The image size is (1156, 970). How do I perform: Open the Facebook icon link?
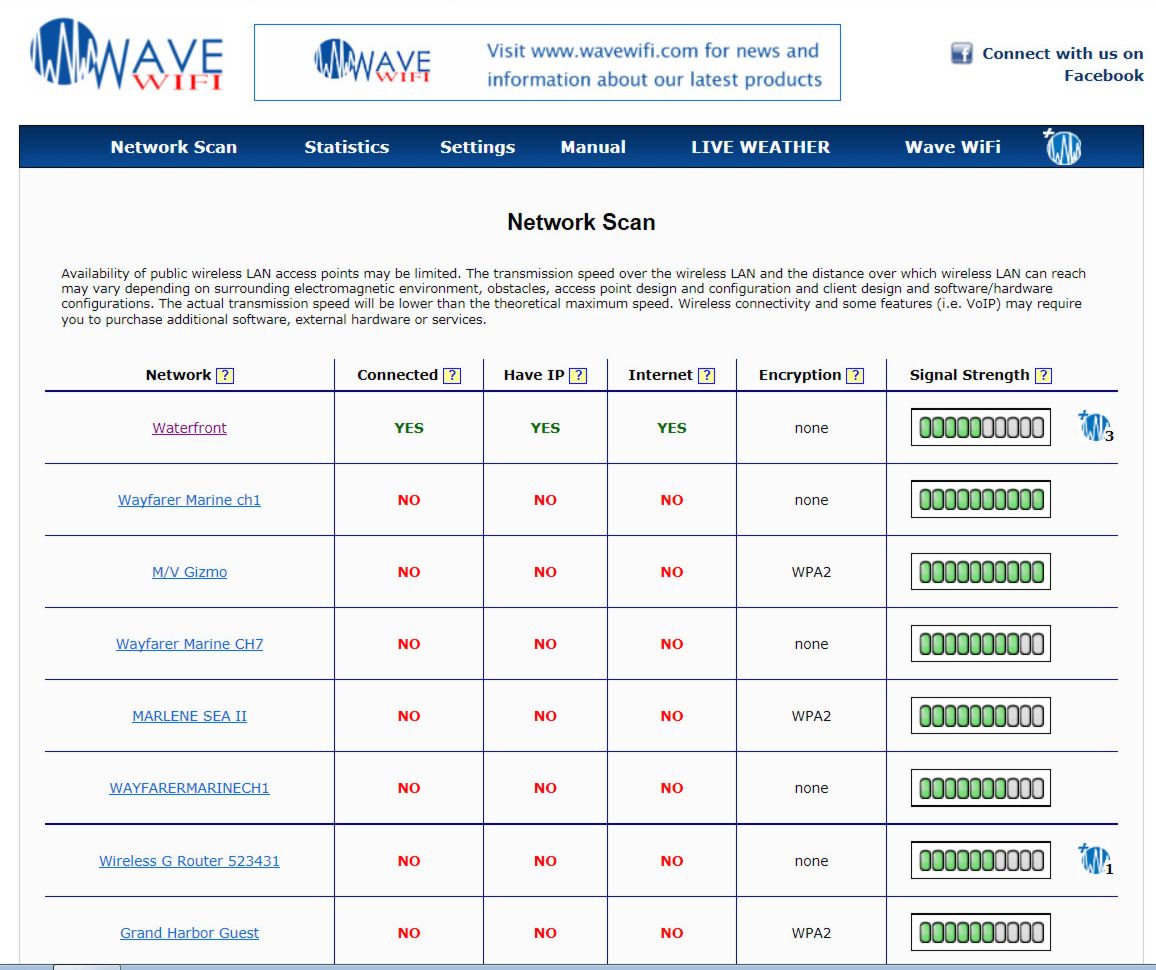point(961,53)
